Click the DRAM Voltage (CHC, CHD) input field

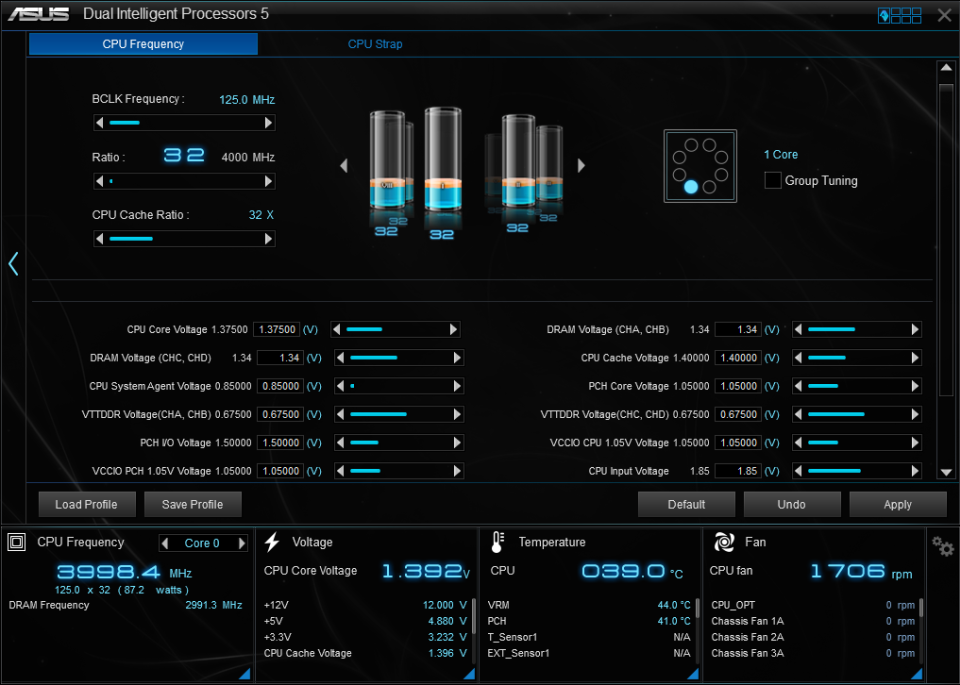click(280, 357)
